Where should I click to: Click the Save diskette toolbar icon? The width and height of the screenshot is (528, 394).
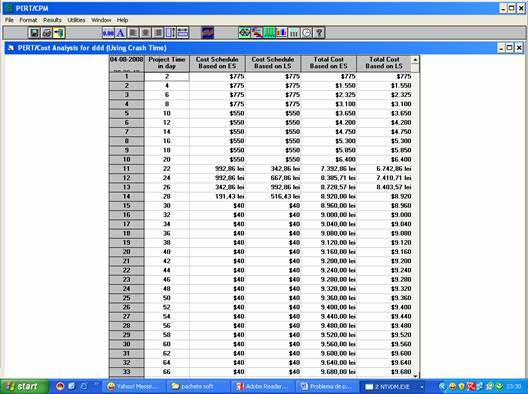click(34, 33)
